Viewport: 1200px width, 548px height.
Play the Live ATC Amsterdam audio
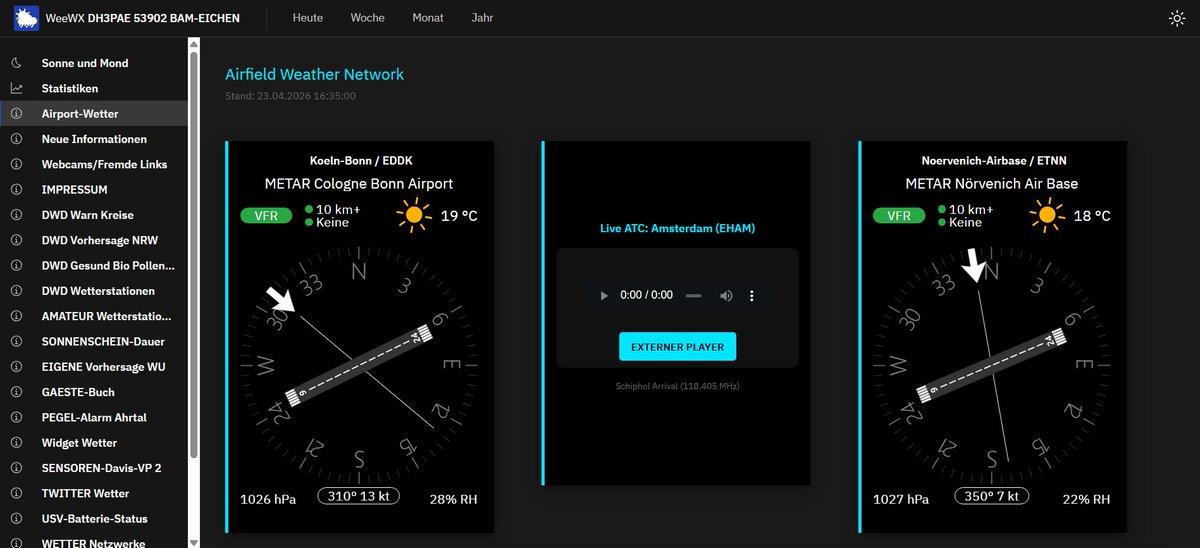tap(603, 296)
